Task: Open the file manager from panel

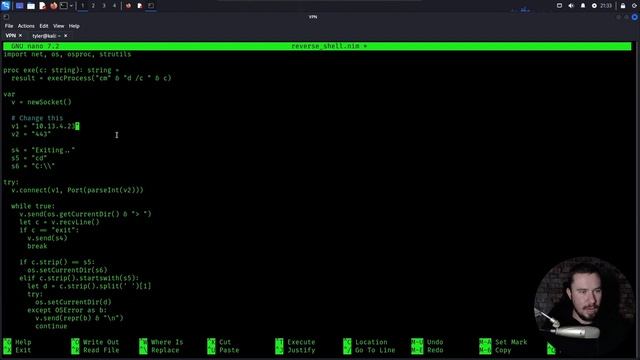Action: (x=31, y=6)
